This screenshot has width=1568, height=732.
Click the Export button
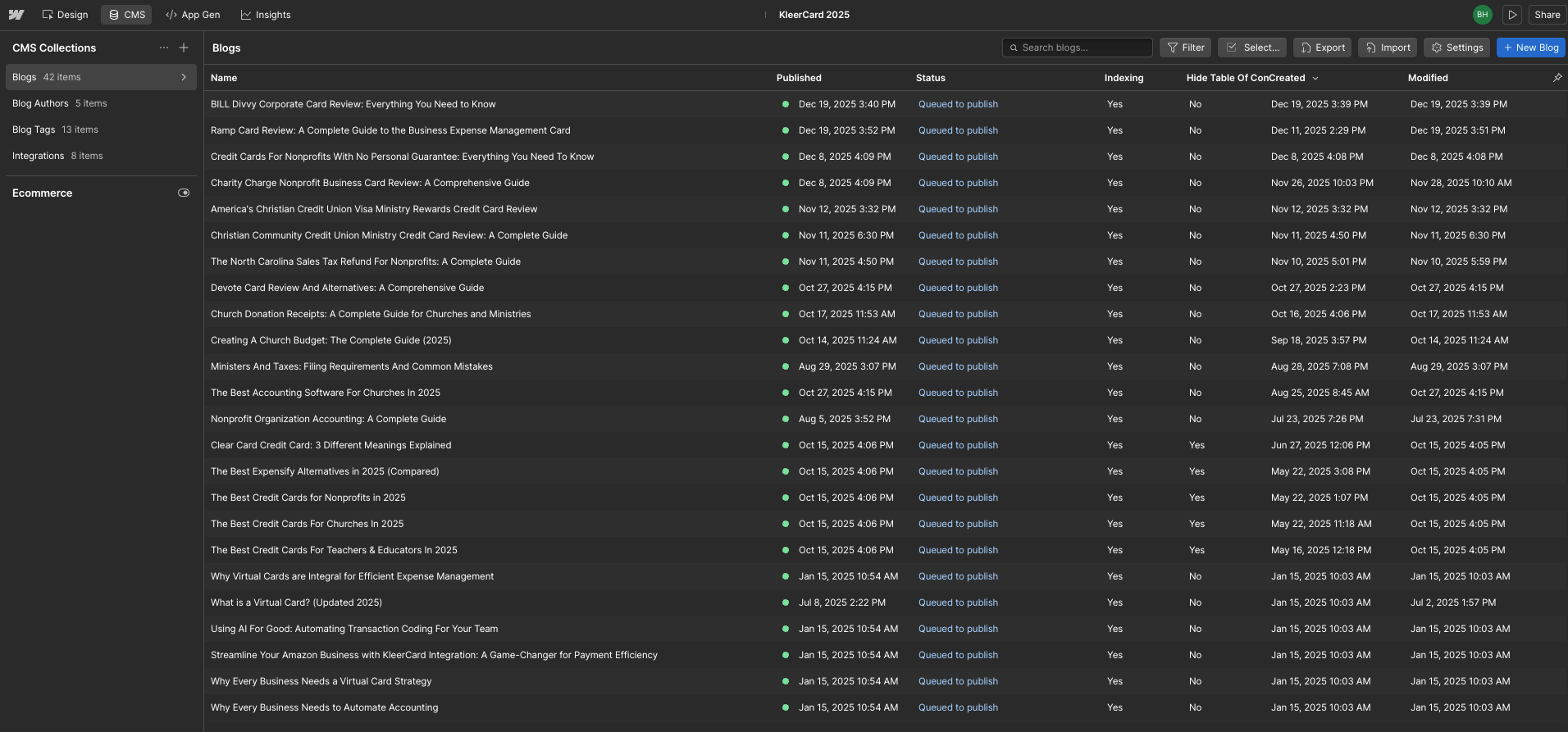pos(1322,48)
